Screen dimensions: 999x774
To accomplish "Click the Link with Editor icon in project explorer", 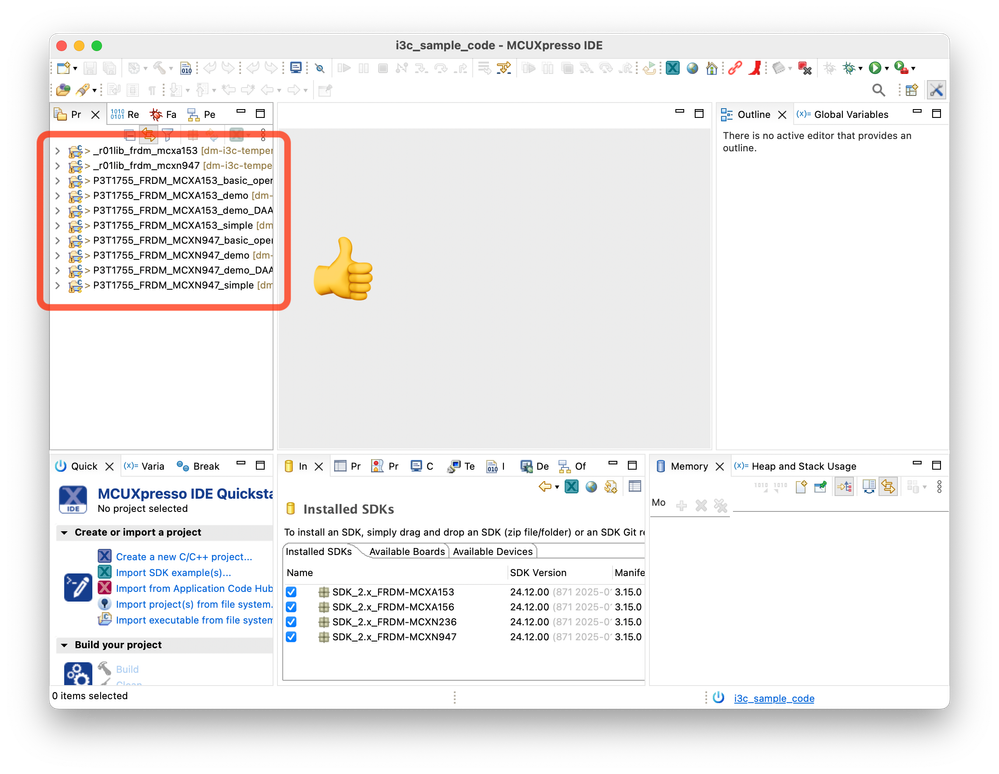I will point(148,134).
